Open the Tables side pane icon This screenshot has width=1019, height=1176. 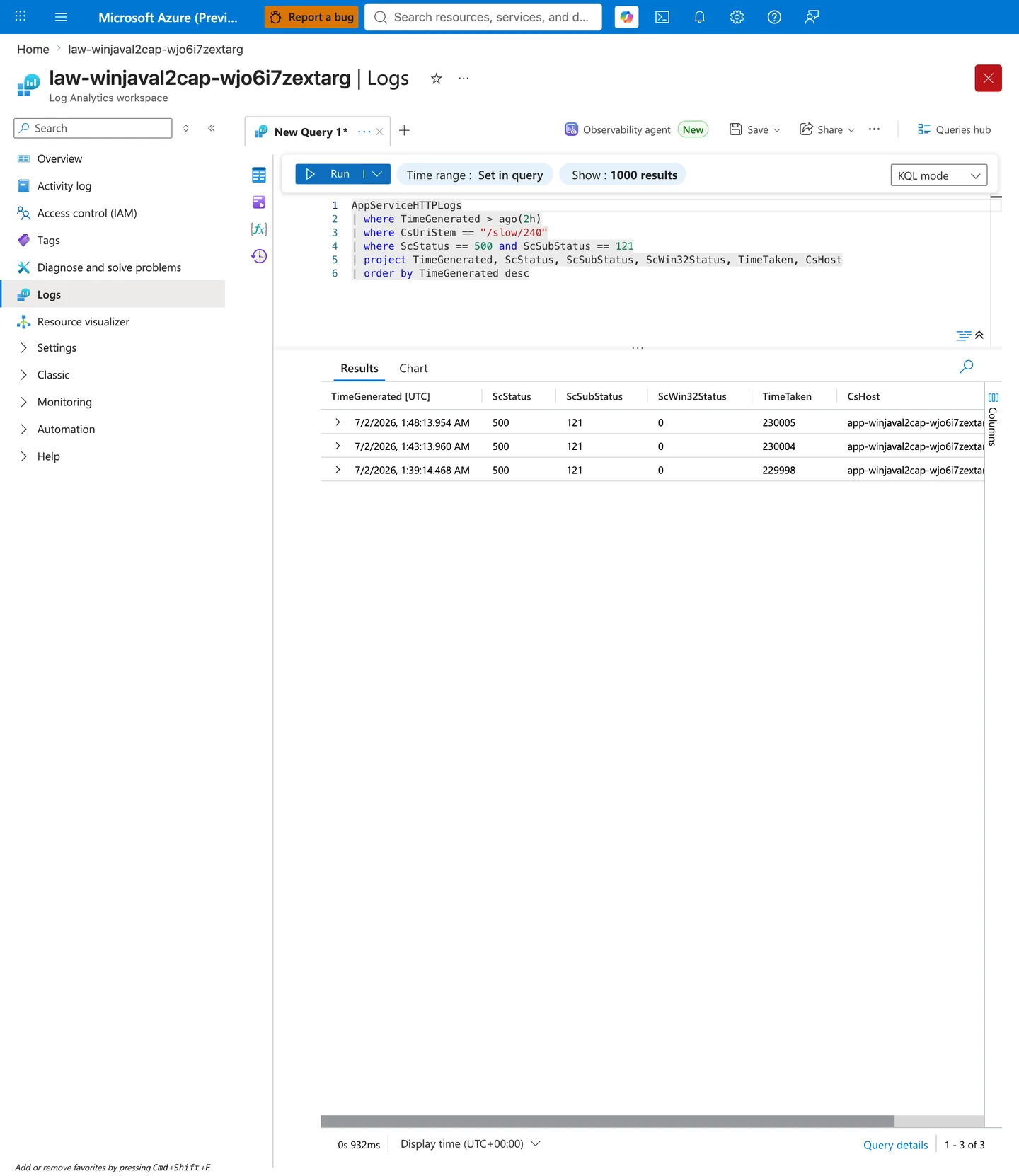[259, 175]
